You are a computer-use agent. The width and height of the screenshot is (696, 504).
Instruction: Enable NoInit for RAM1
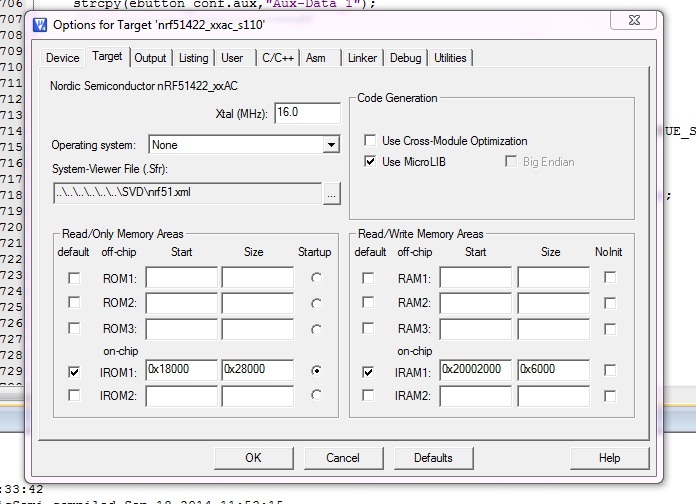click(x=610, y=278)
